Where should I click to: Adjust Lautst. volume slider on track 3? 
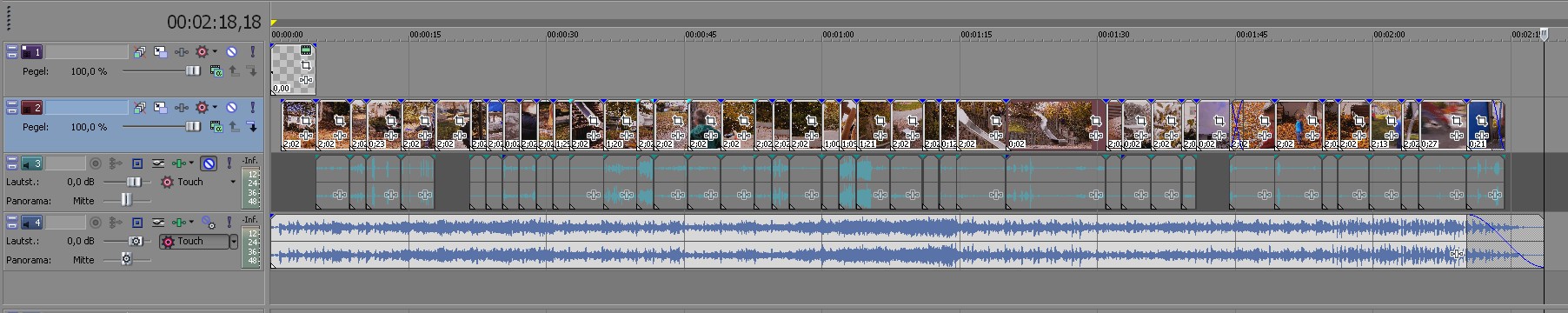134,182
